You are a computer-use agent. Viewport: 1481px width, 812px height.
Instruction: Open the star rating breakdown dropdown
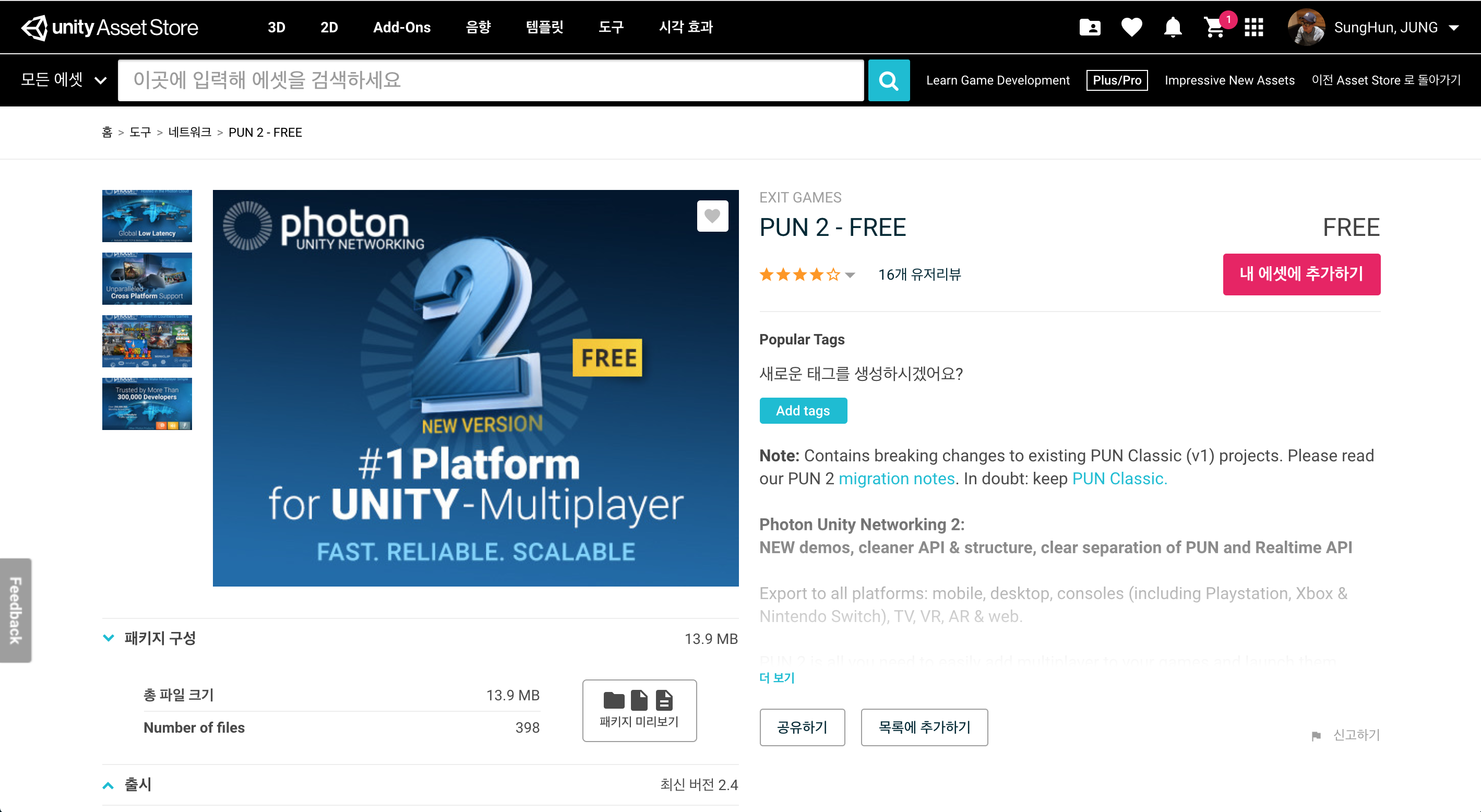pos(850,275)
